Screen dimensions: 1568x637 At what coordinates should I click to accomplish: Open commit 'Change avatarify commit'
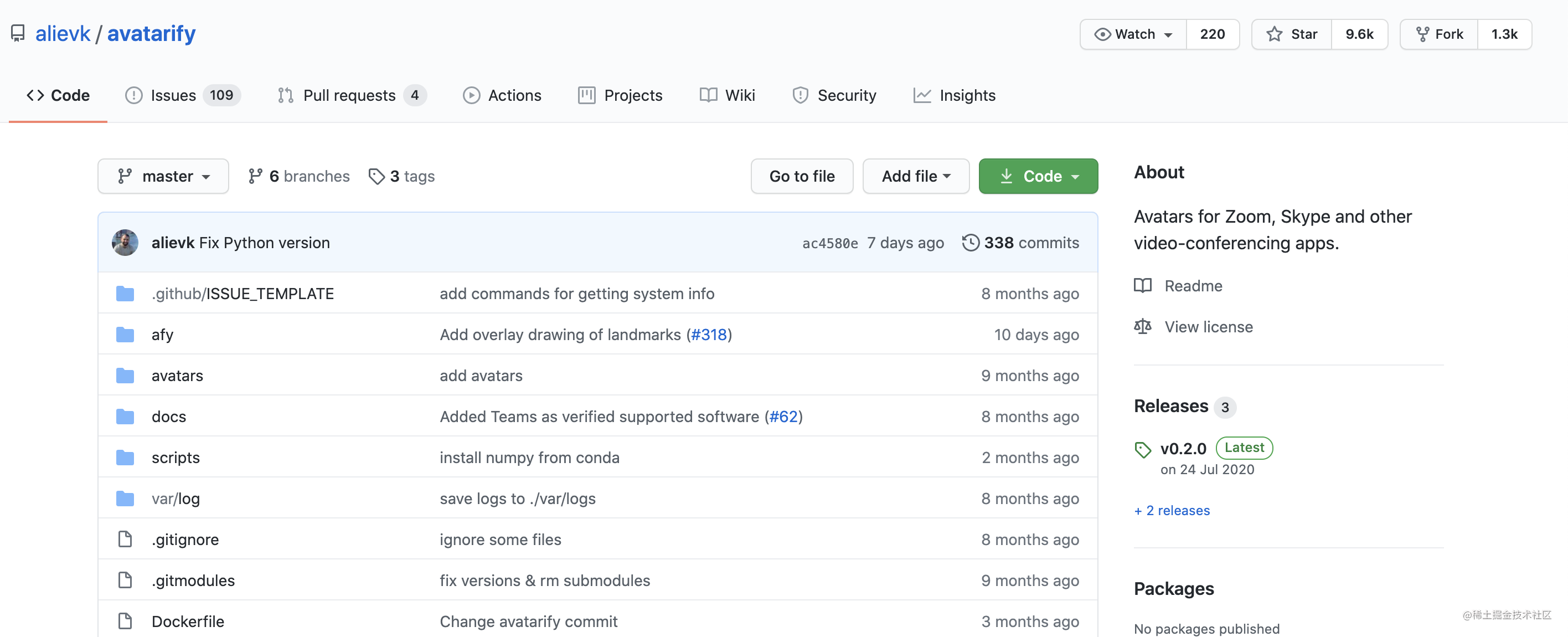528,621
